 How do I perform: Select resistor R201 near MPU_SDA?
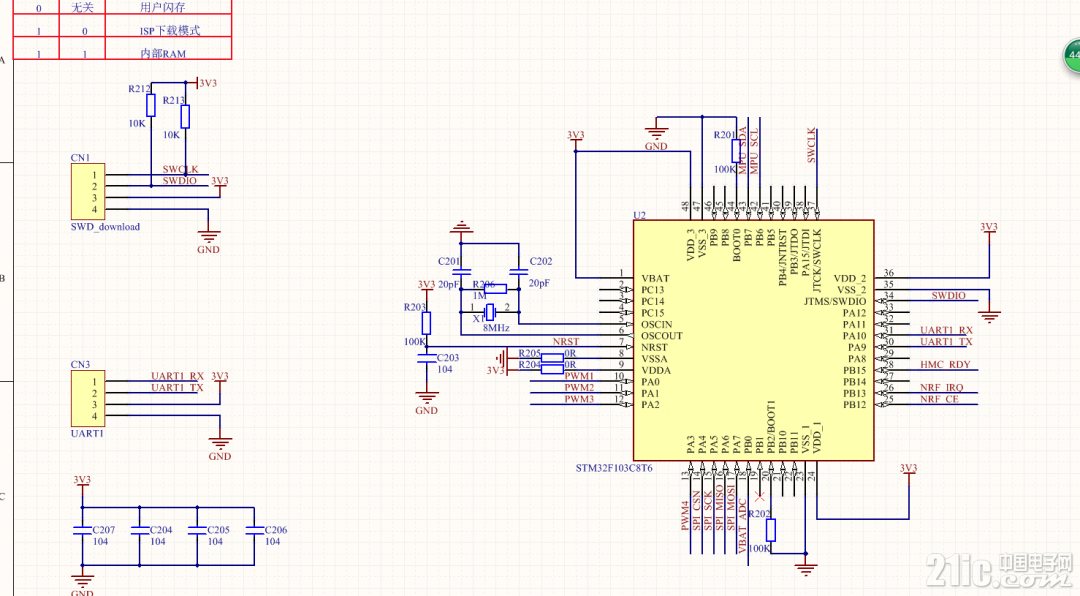pos(736,151)
